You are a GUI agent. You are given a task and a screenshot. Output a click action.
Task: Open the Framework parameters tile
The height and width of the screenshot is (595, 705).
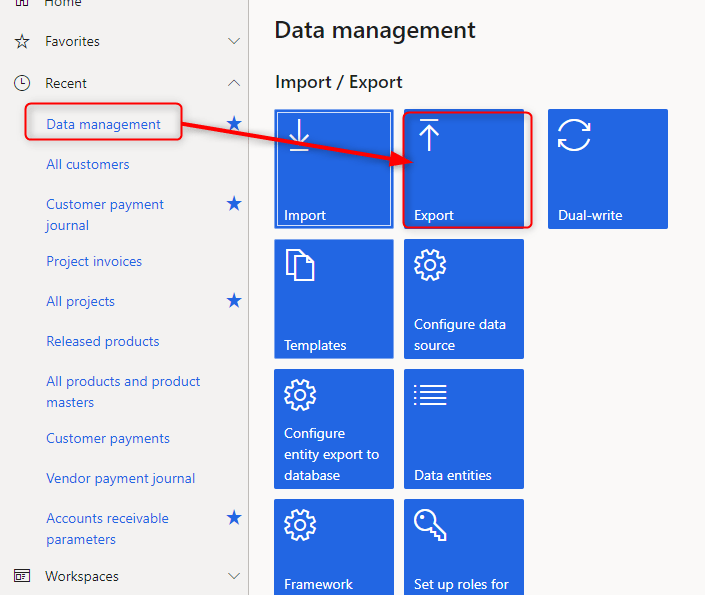click(x=333, y=547)
